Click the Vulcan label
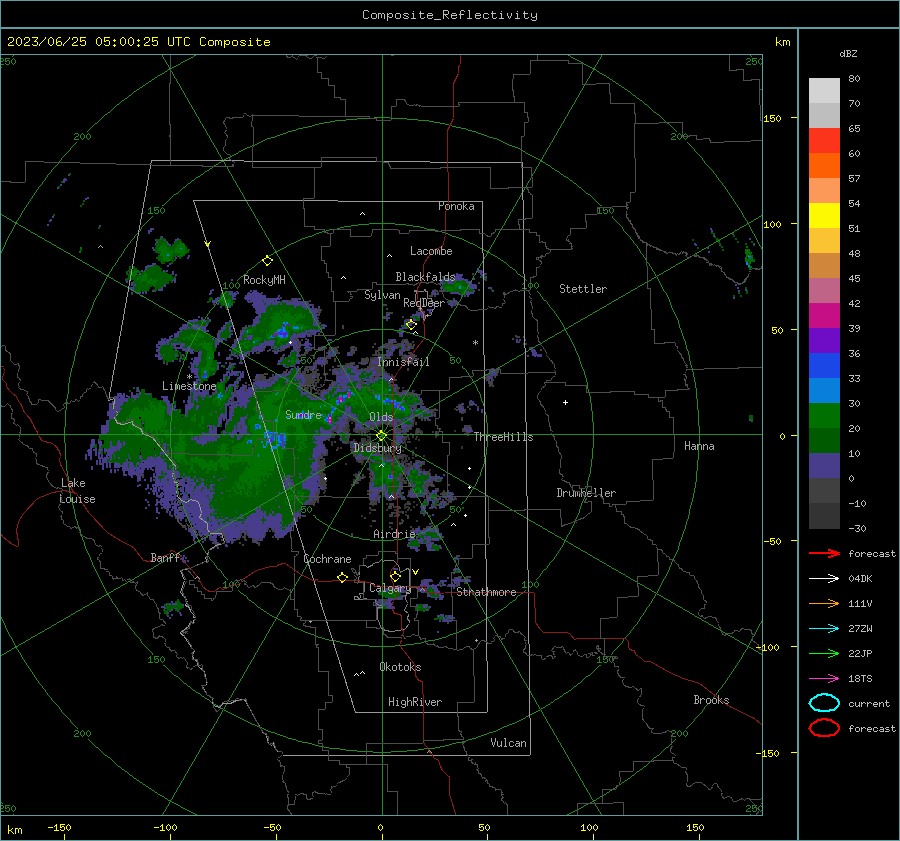This screenshot has width=900, height=841. point(508,743)
